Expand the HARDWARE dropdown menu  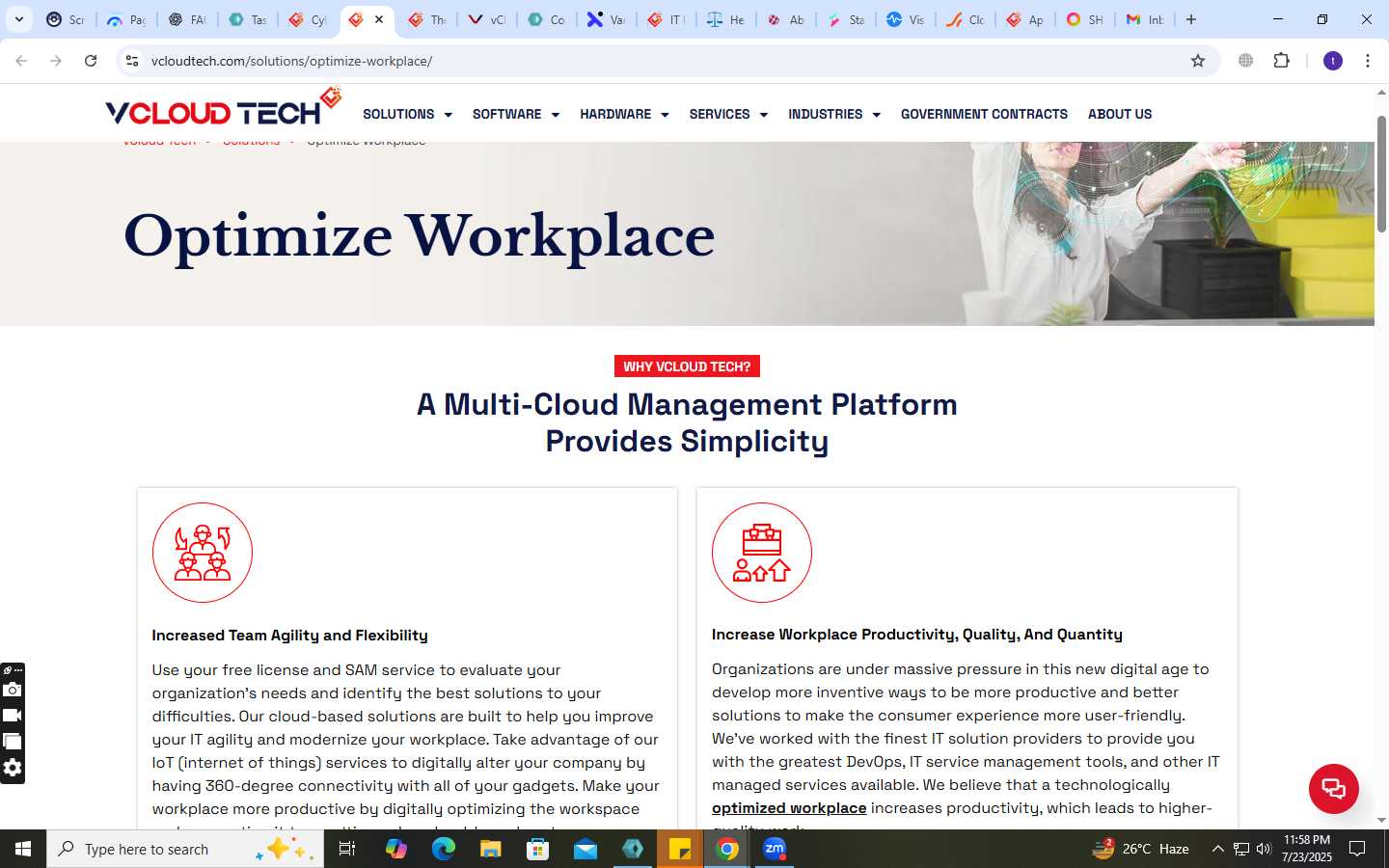pos(624,114)
